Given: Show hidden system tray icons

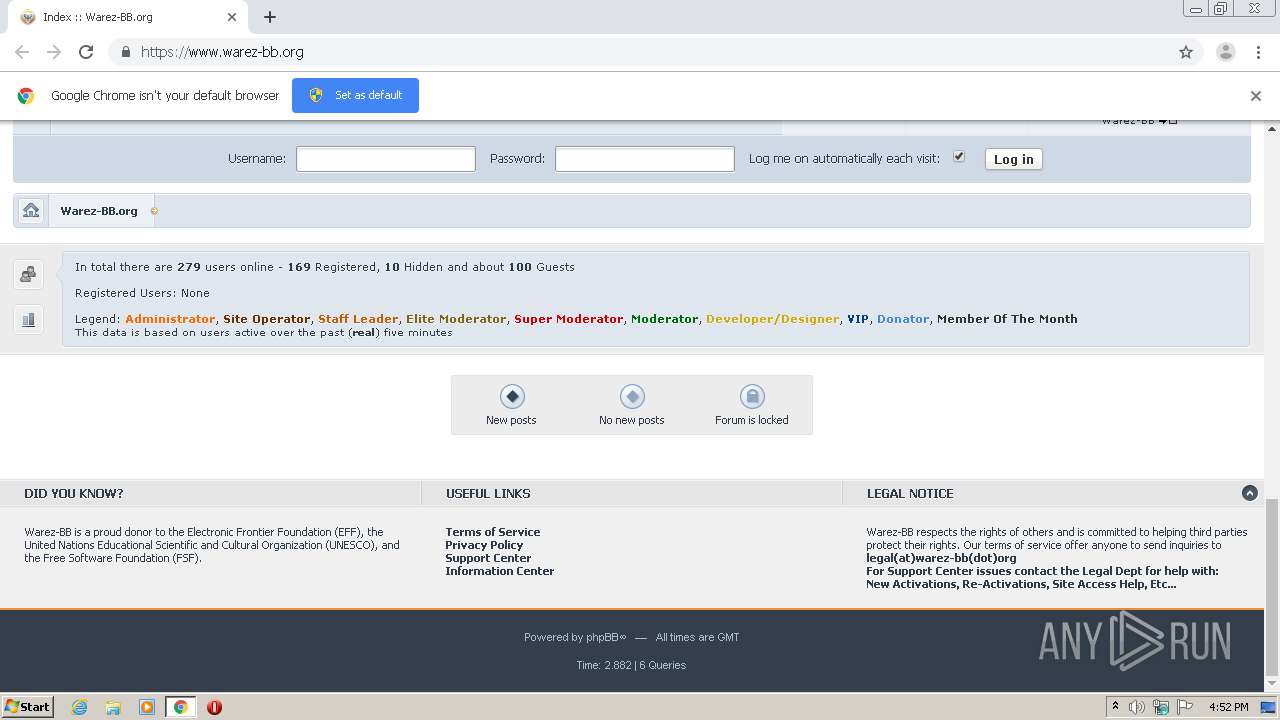Looking at the screenshot, I should pos(1115,707).
